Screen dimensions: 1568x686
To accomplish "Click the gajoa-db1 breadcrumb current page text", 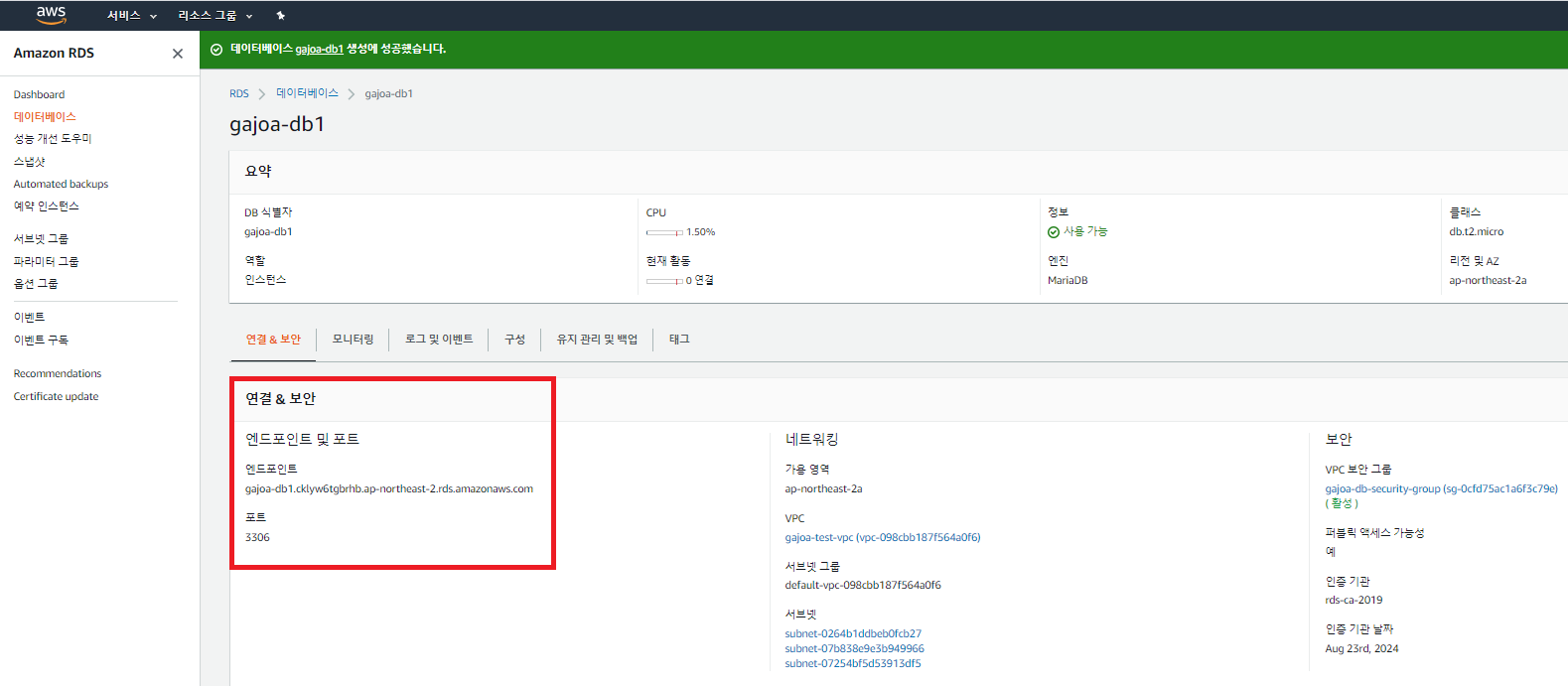I will coord(388,93).
